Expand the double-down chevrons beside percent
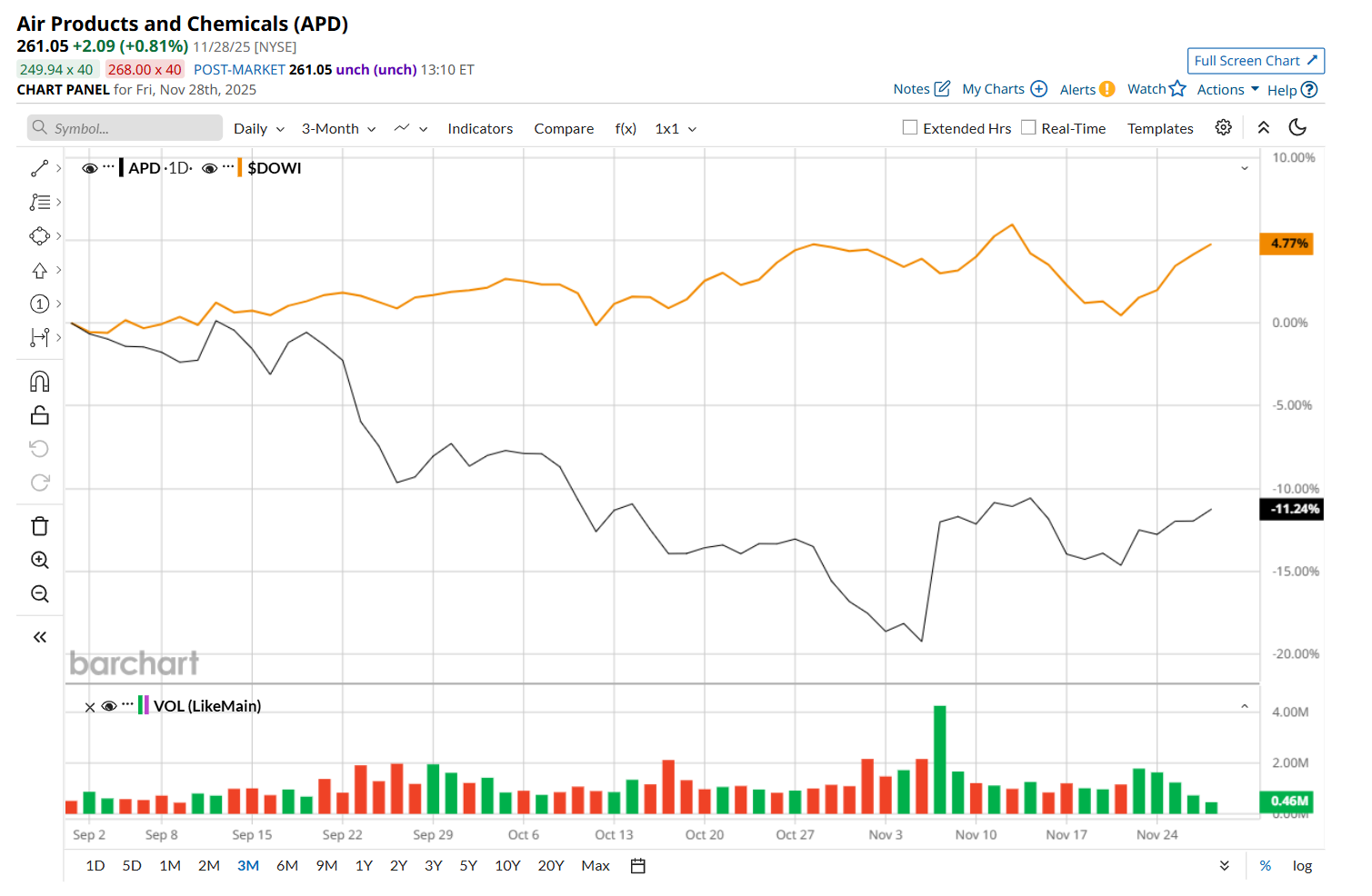Viewport: 1372px width, 896px height. pyautogui.click(x=1225, y=866)
